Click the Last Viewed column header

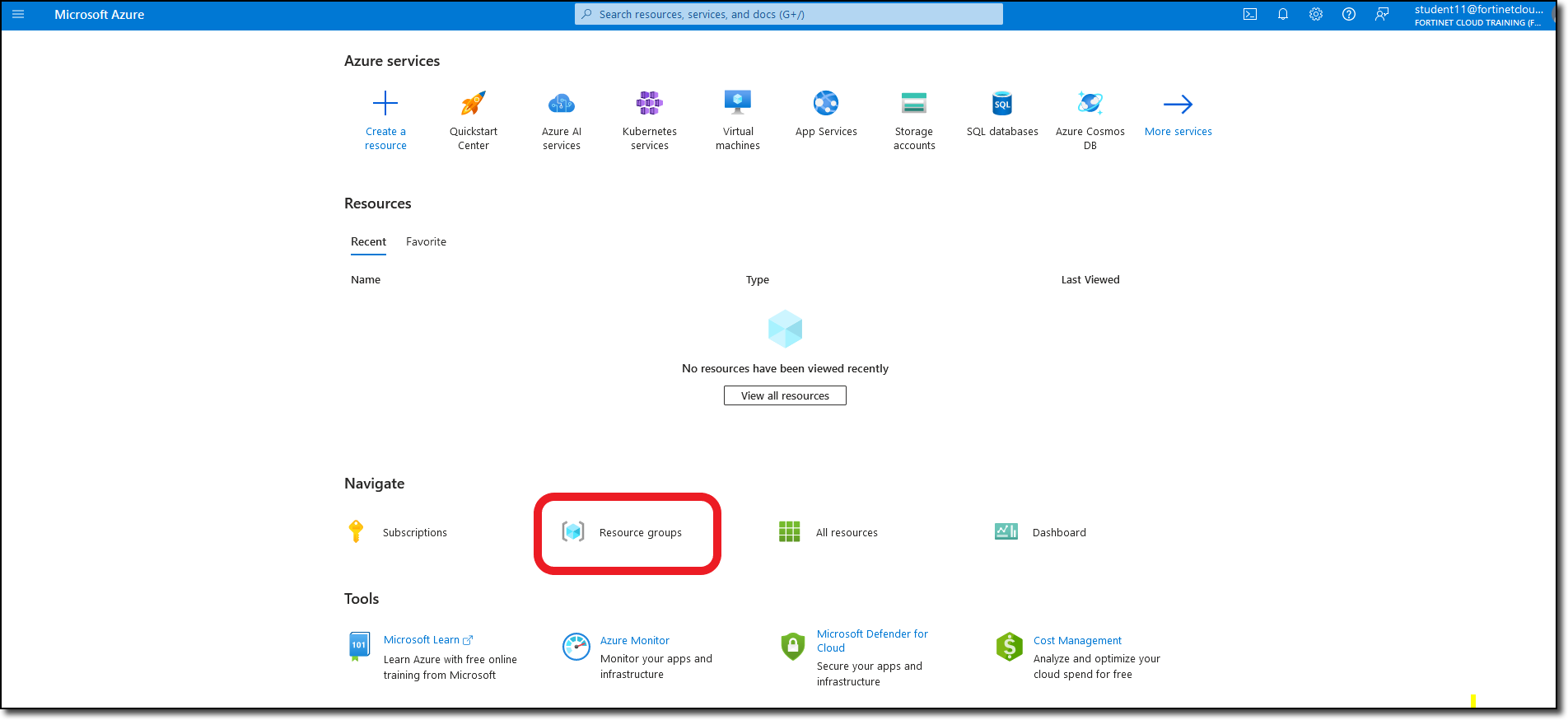coord(1090,280)
